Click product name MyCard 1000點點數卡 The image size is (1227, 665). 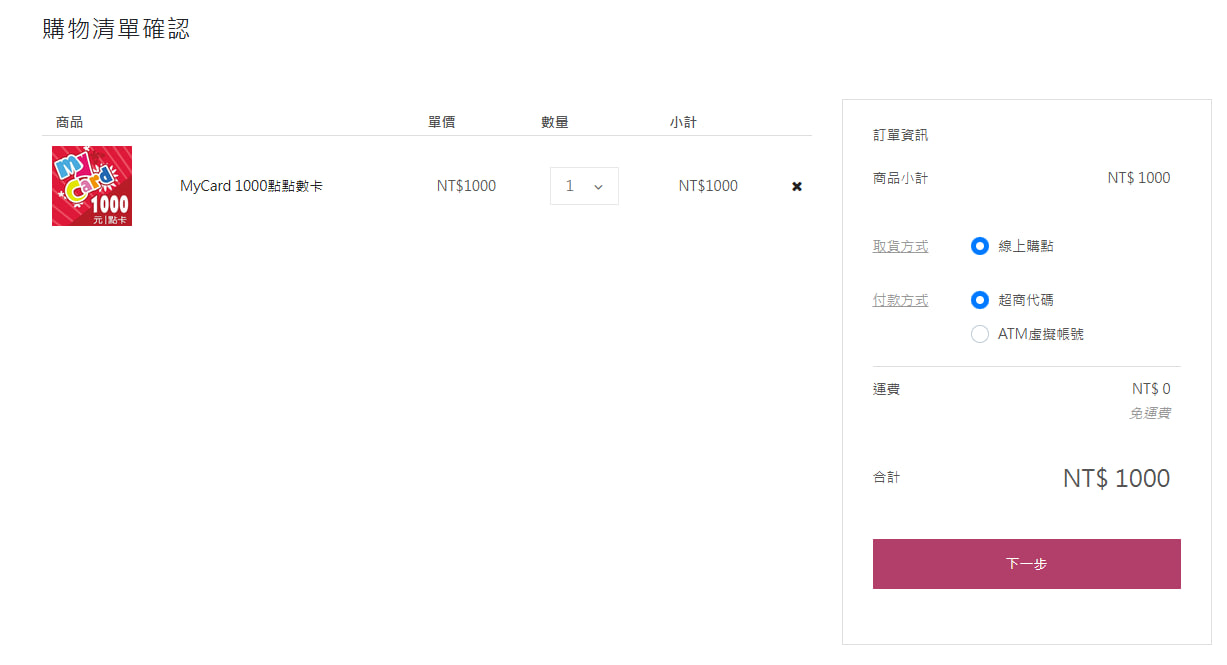(251, 186)
